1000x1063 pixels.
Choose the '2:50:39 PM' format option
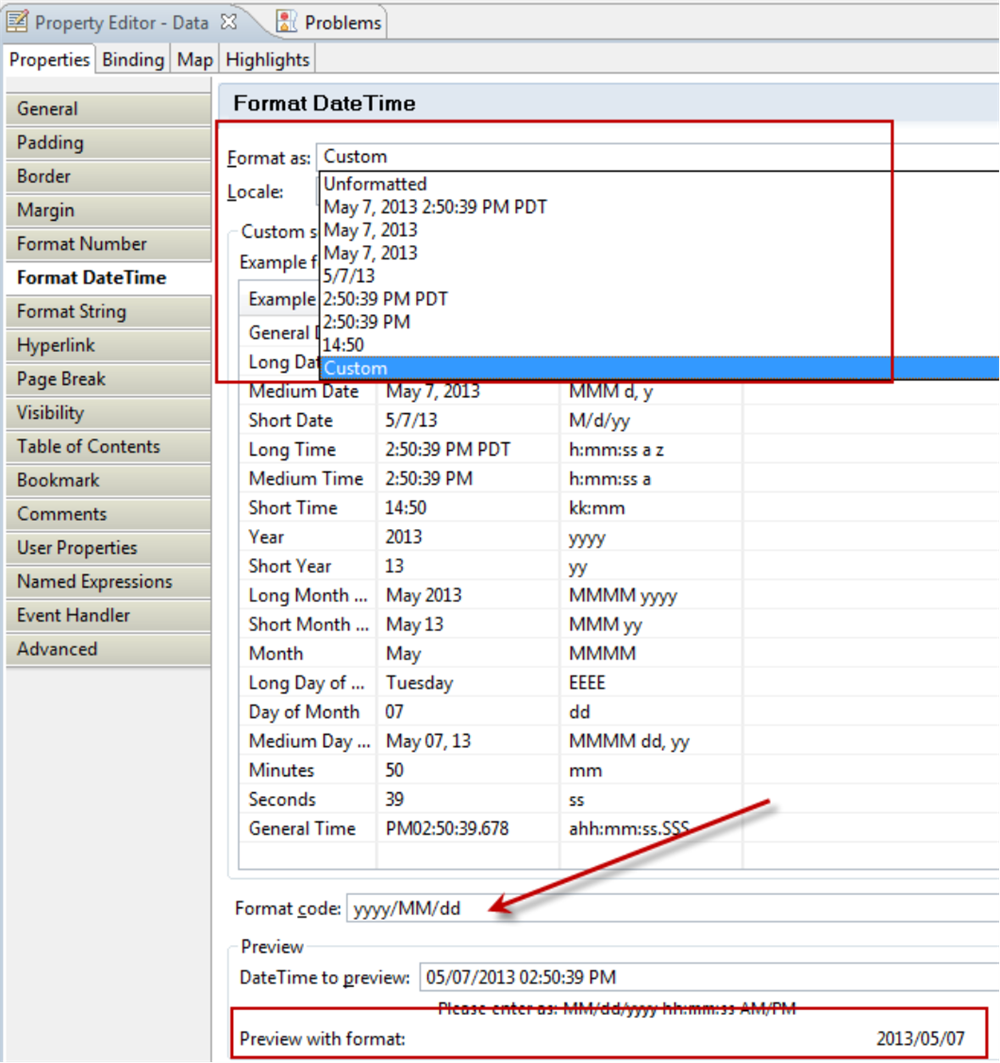(x=659, y=322)
